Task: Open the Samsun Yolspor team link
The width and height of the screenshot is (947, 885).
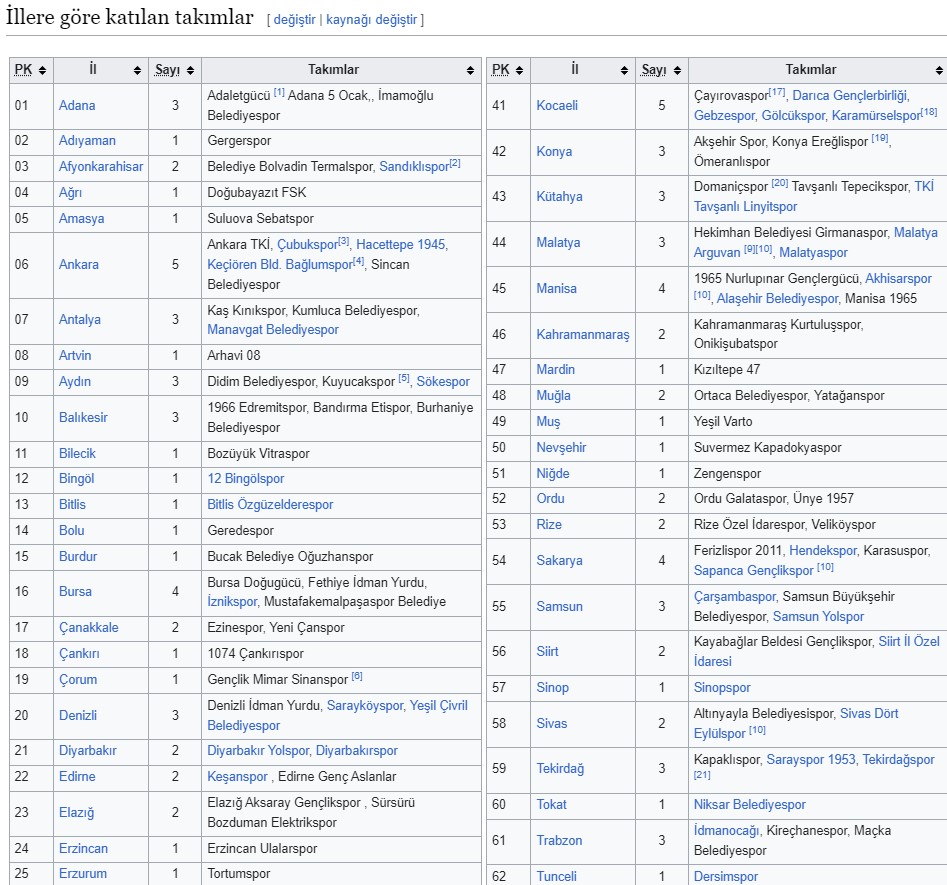Action: point(818,617)
